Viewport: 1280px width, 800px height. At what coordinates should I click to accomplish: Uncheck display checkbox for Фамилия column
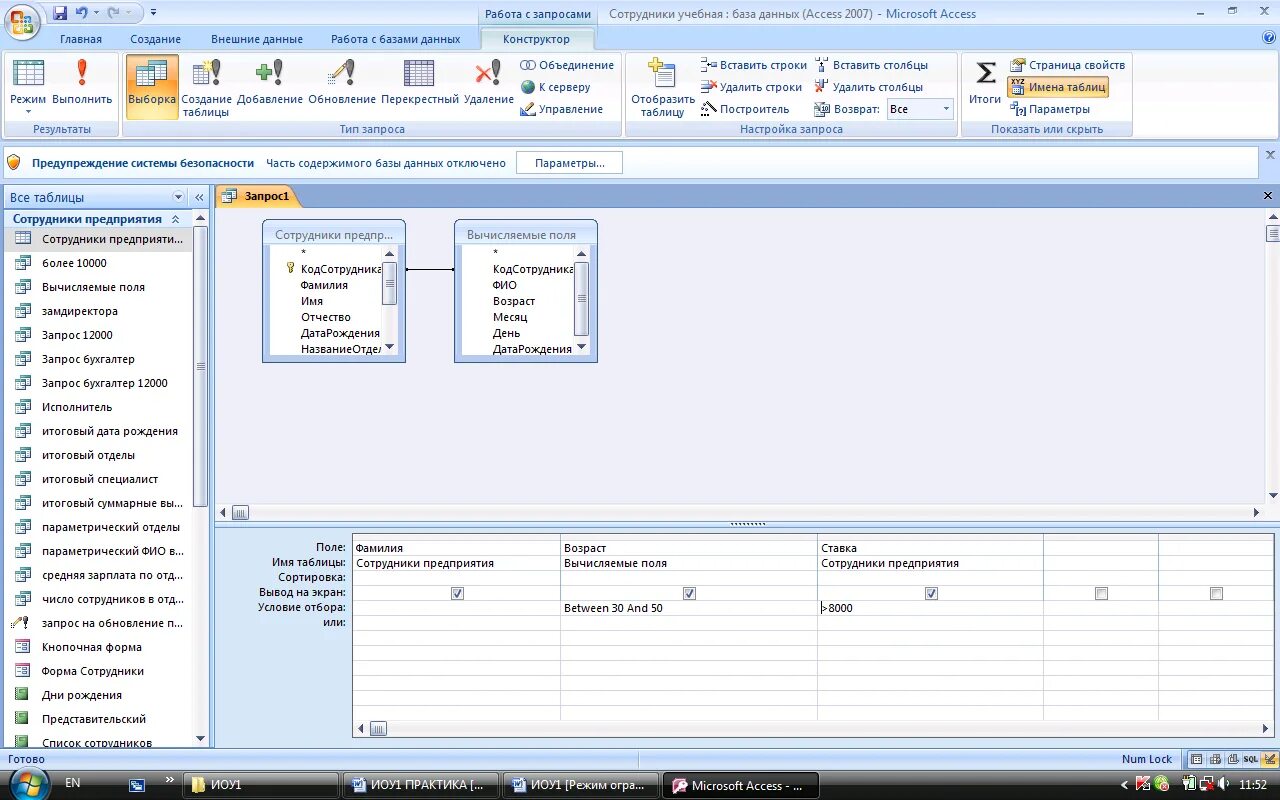tap(457, 593)
